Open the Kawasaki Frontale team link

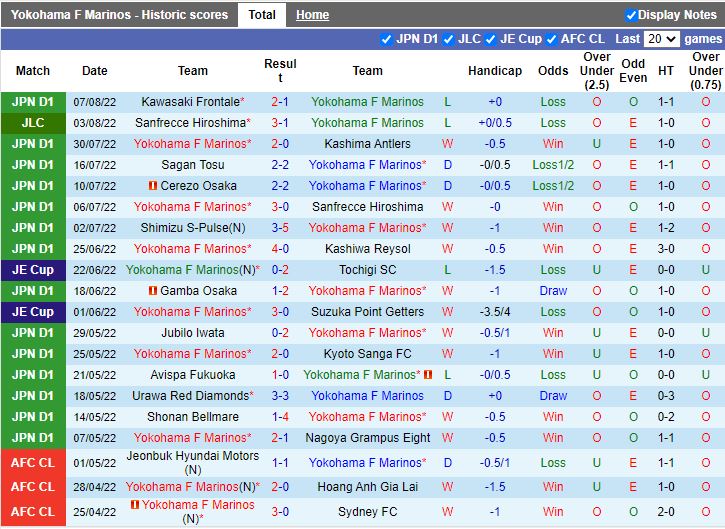(190, 102)
